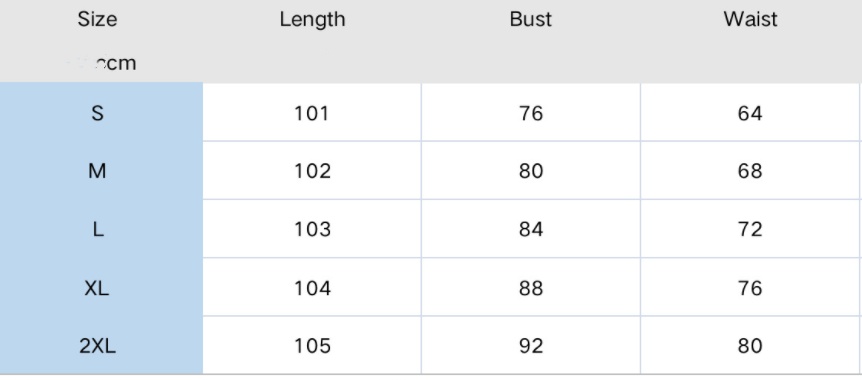Image resolution: width=862 pixels, height=380 pixels.
Task: Click the length value 105
Action: tap(312, 346)
